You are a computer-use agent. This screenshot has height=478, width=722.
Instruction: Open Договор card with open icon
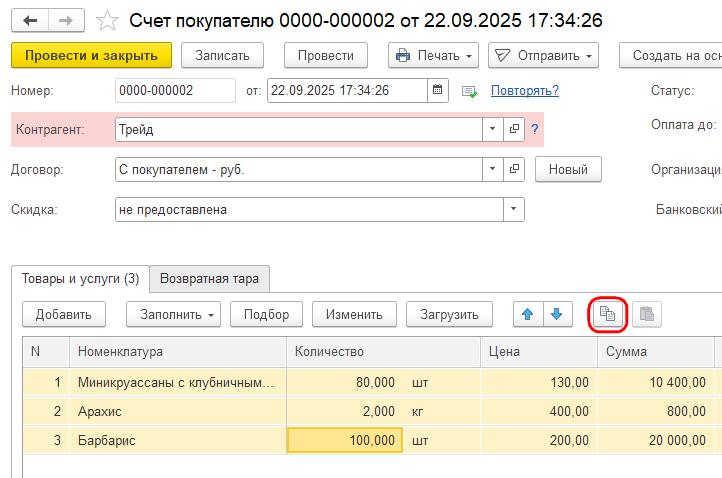[x=514, y=169]
